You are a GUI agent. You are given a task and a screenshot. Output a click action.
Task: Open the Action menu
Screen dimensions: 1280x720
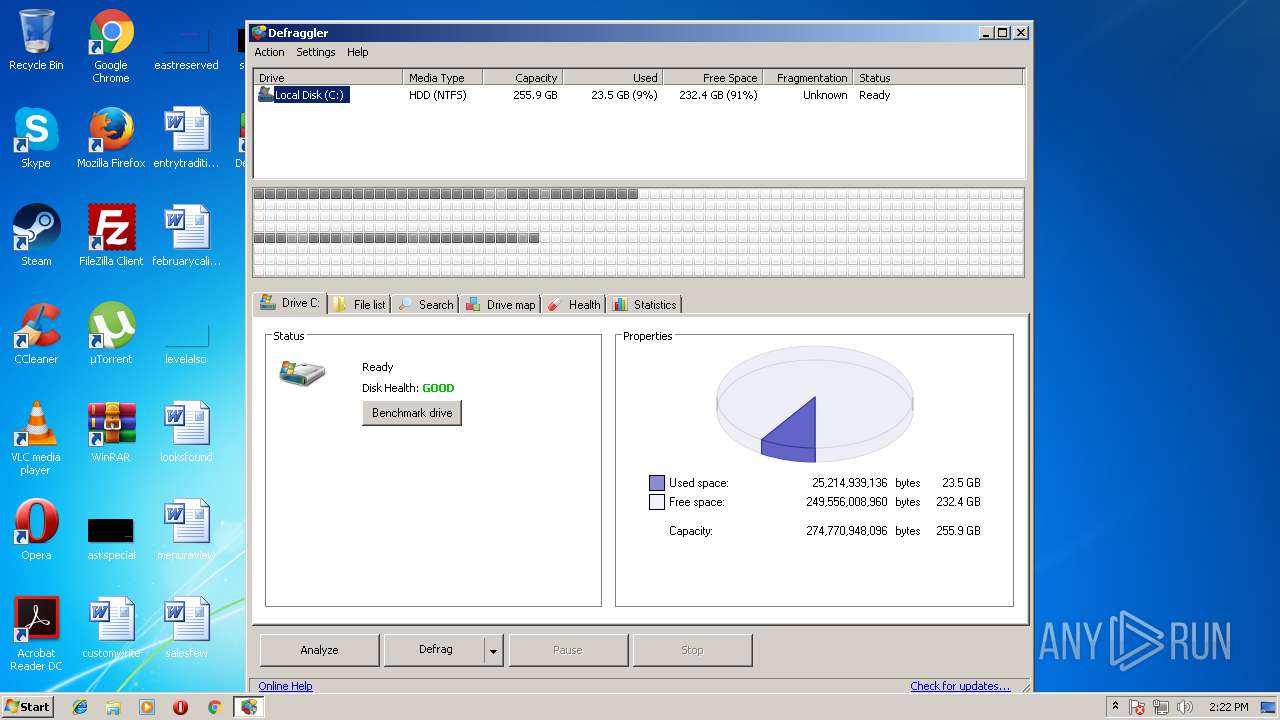pos(269,52)
